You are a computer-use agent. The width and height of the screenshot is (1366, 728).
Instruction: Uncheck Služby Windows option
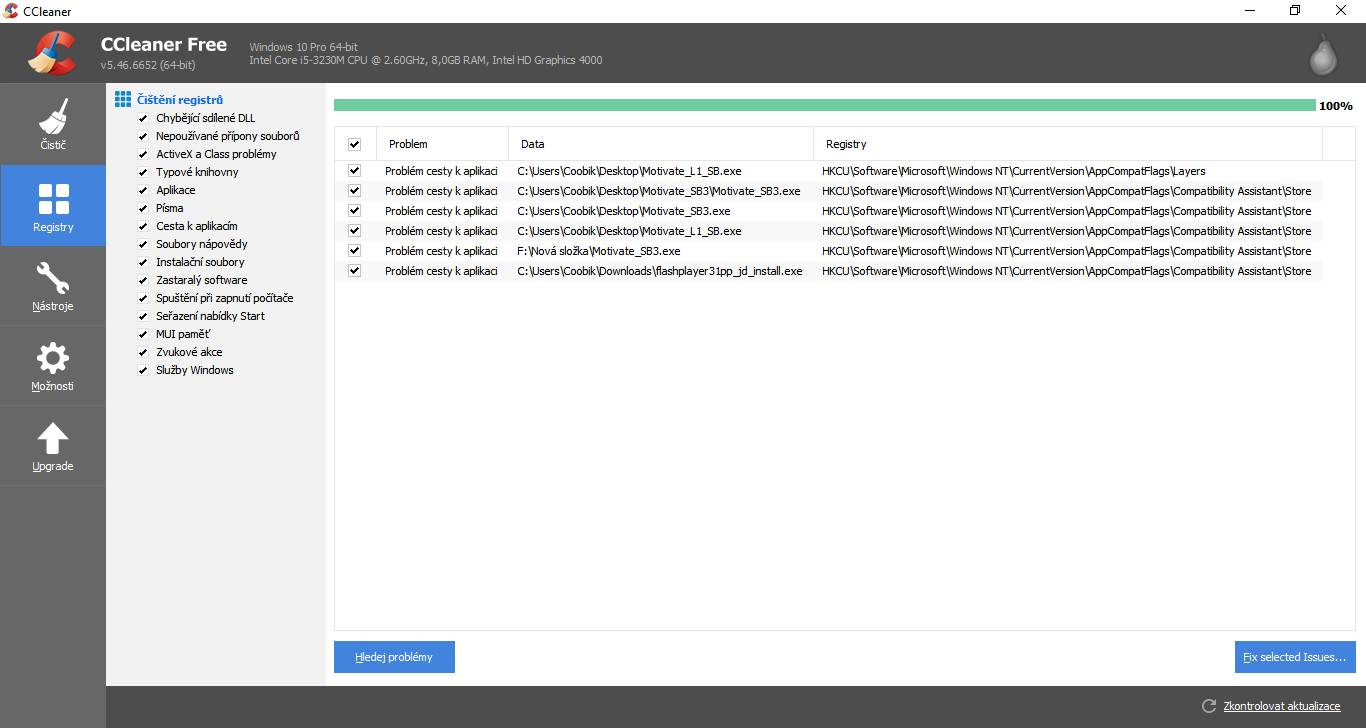click(x=143, y=370)
